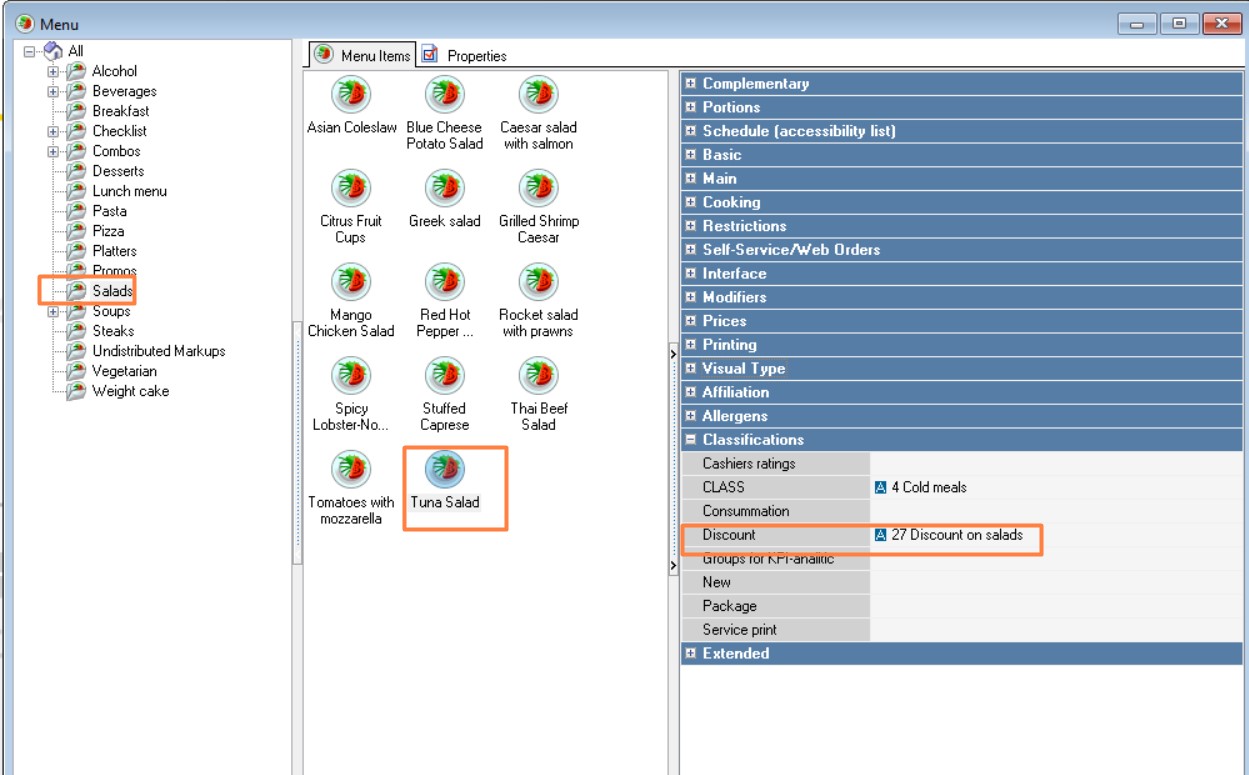Select Caesar salad with salmon icon
The image size is (1249, 775).
[538, 95]
